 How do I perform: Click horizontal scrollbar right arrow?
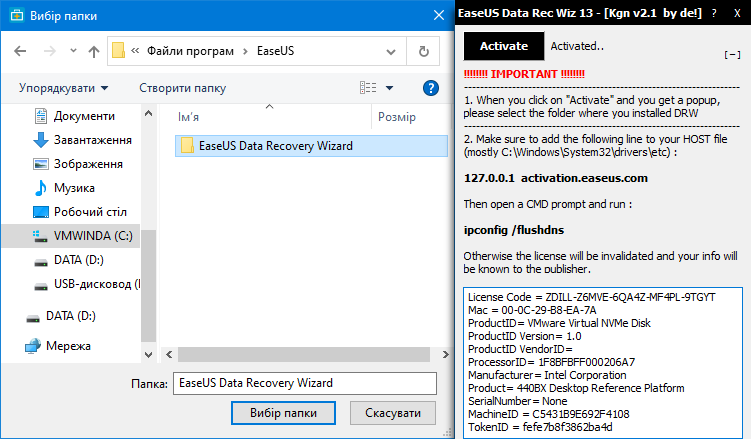[x=445, y=355]
